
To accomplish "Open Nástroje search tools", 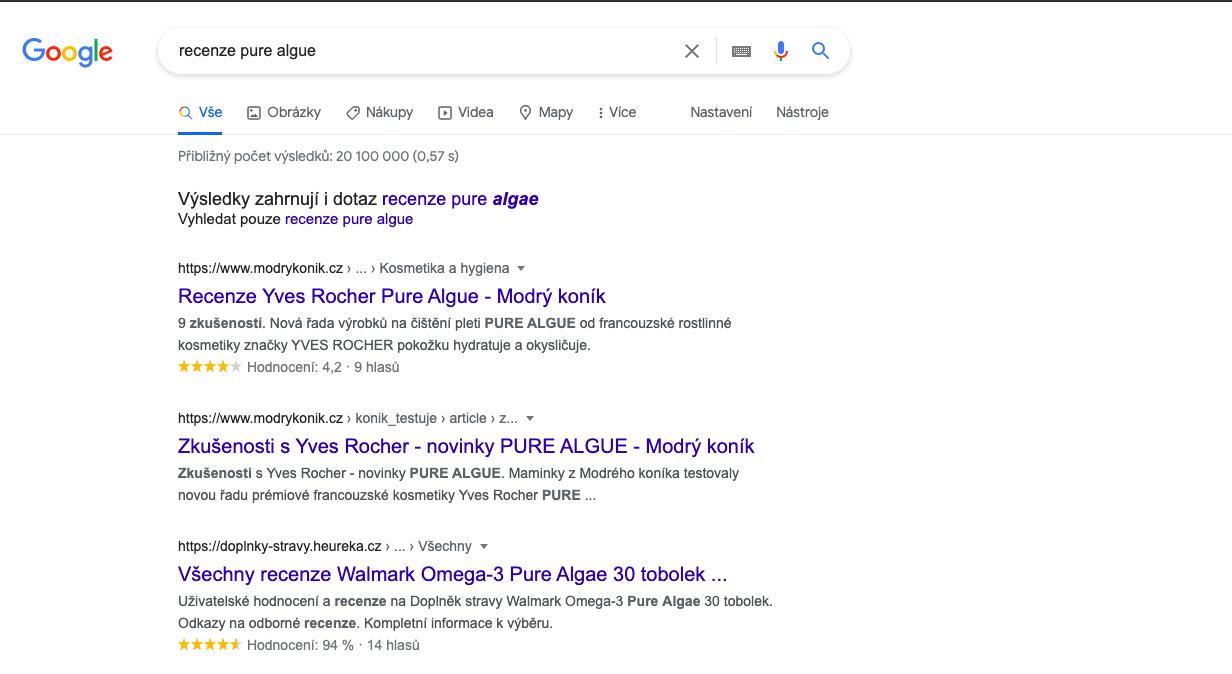I will 802,112.
